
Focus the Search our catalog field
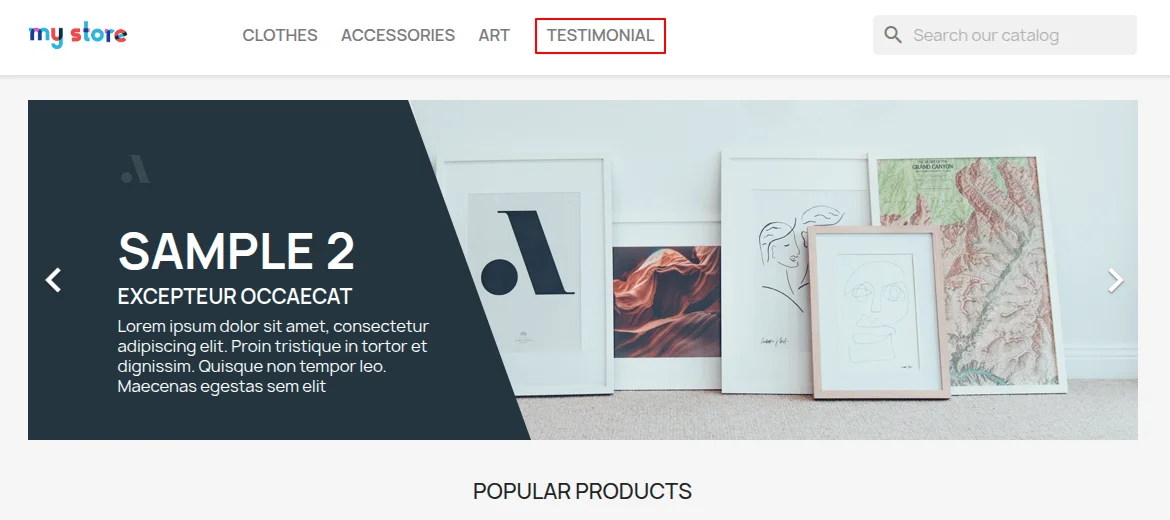[1004, 35]
